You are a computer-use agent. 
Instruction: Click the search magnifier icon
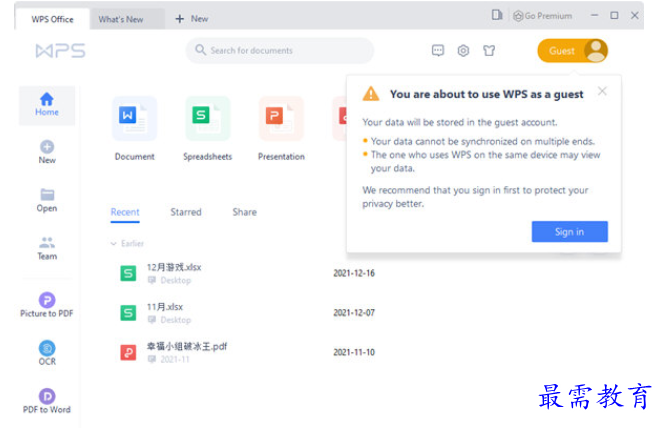201,50
